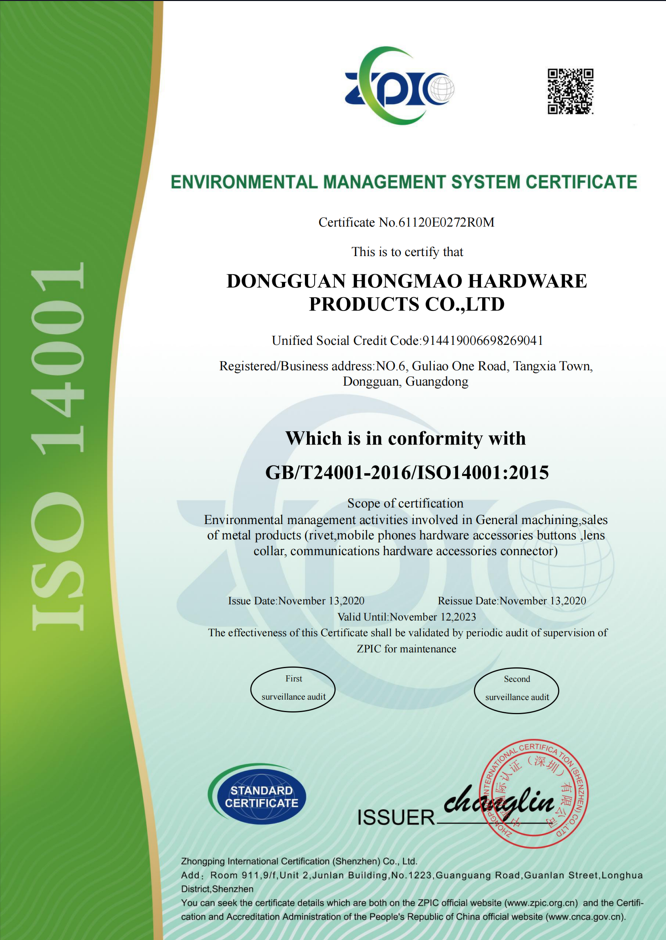Click the changlin issuer signature

click(499, 803)
